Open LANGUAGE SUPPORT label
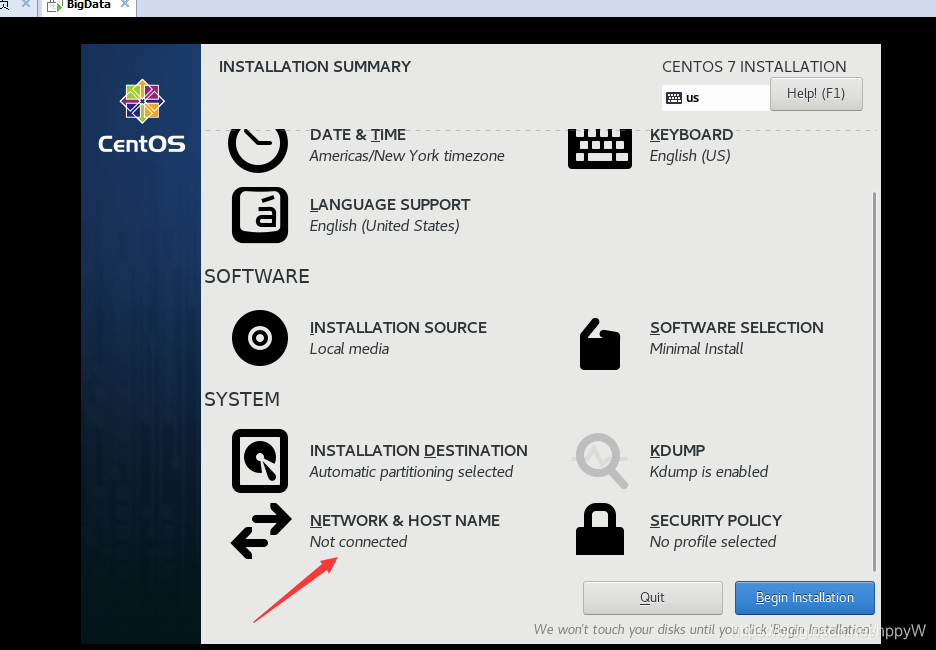The height and width of the screenshot is (650, 936). [390, 205]
